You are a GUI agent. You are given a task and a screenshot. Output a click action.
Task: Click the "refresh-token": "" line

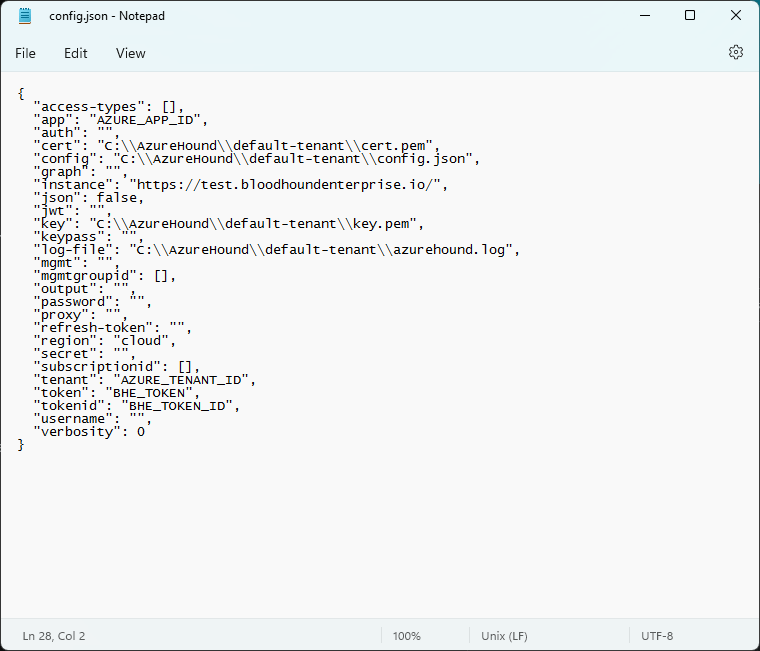(x=112, y=328)
